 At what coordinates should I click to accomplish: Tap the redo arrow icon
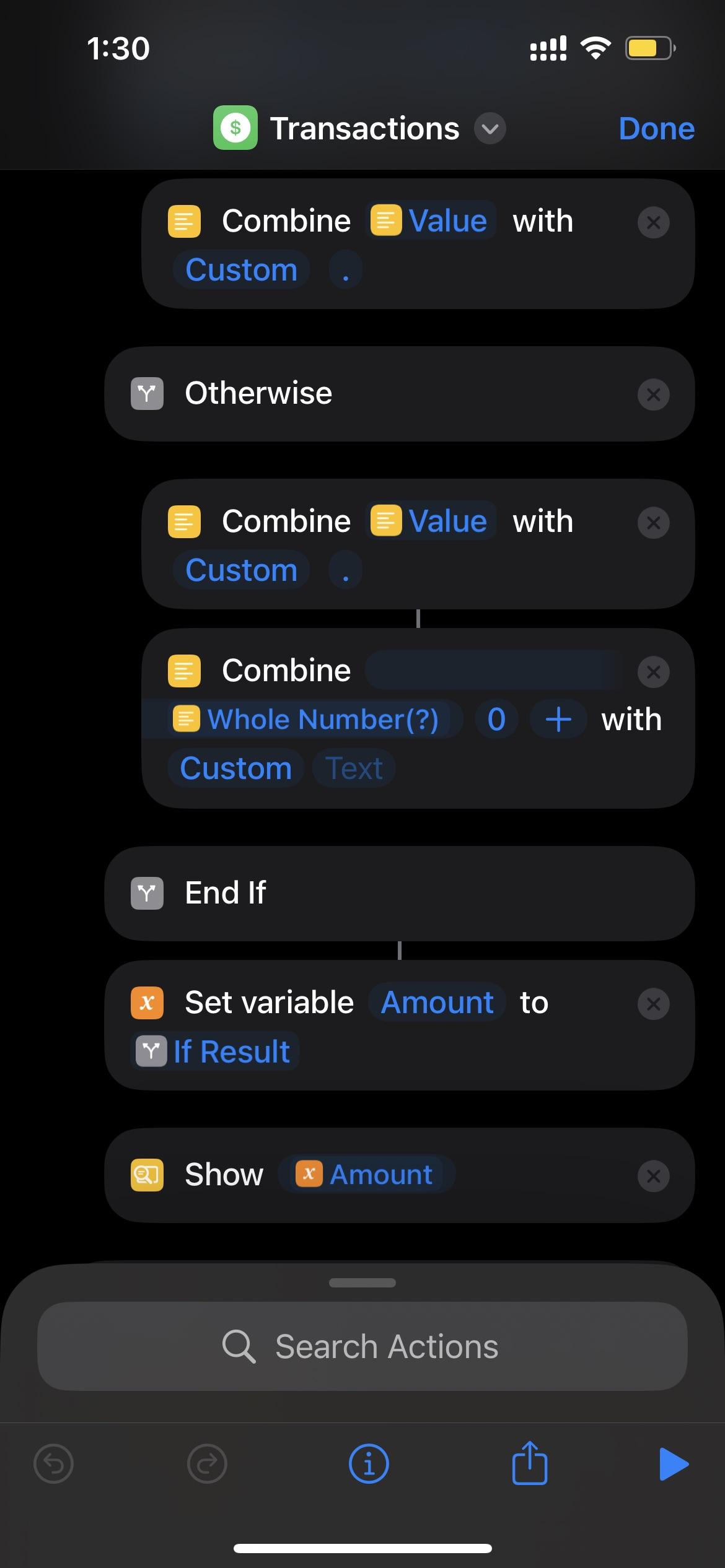click(x=207, y=1464)
